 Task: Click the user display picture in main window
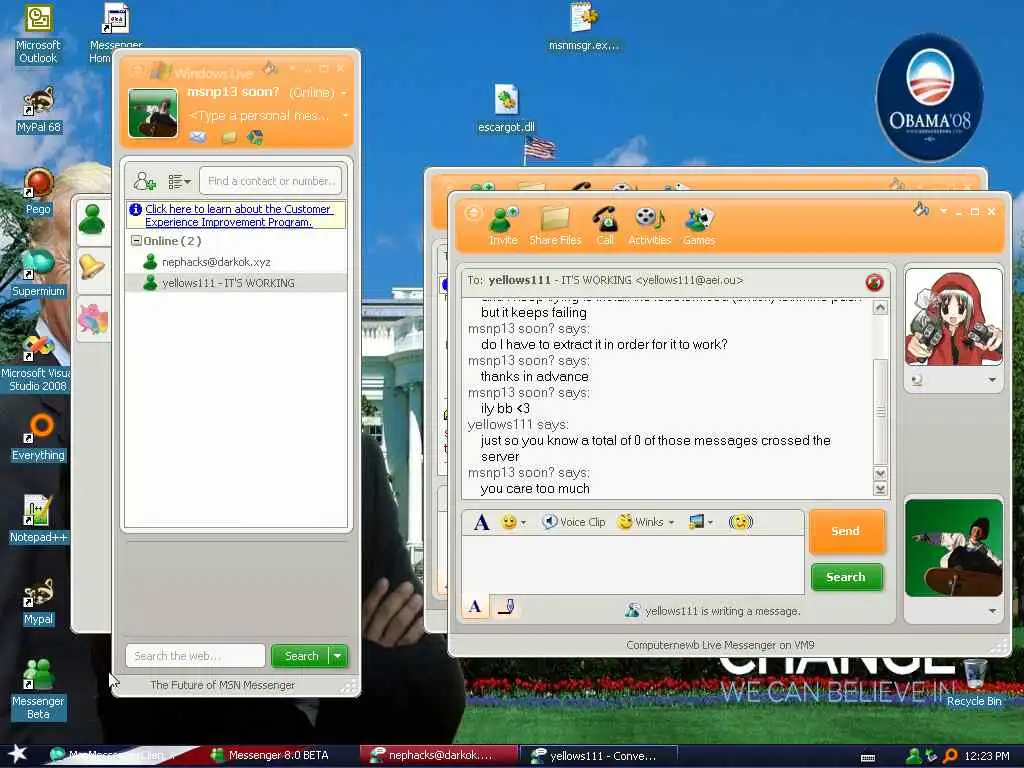pyautogui.click(x=153, y=113)
